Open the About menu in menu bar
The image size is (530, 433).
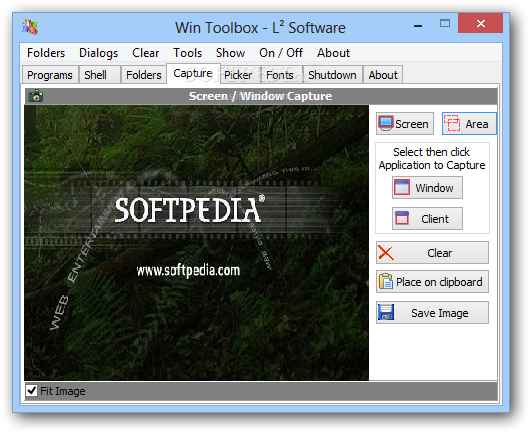tap(333, 53)
